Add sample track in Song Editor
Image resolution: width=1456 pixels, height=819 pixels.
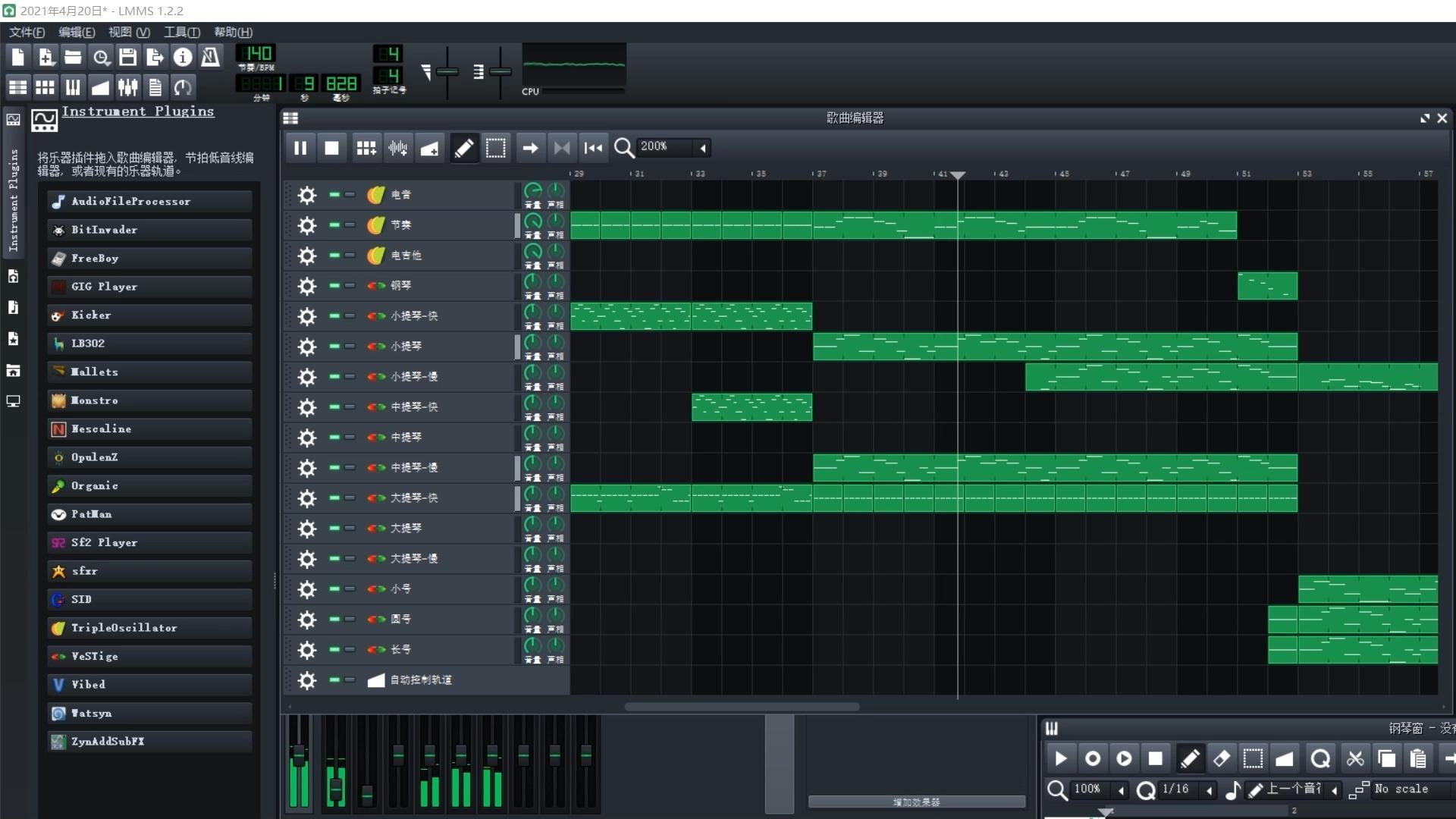(x=397, y=148)
